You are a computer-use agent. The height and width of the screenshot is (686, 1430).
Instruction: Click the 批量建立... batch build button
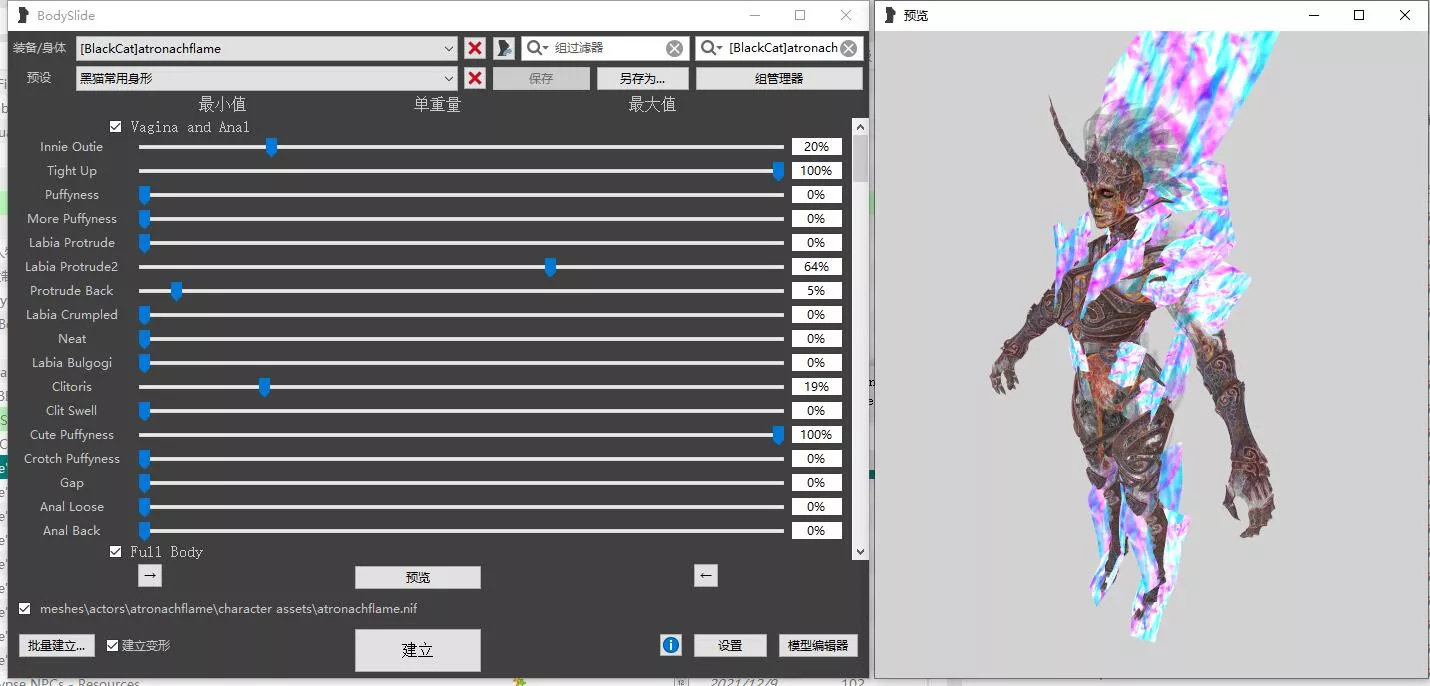57,645
